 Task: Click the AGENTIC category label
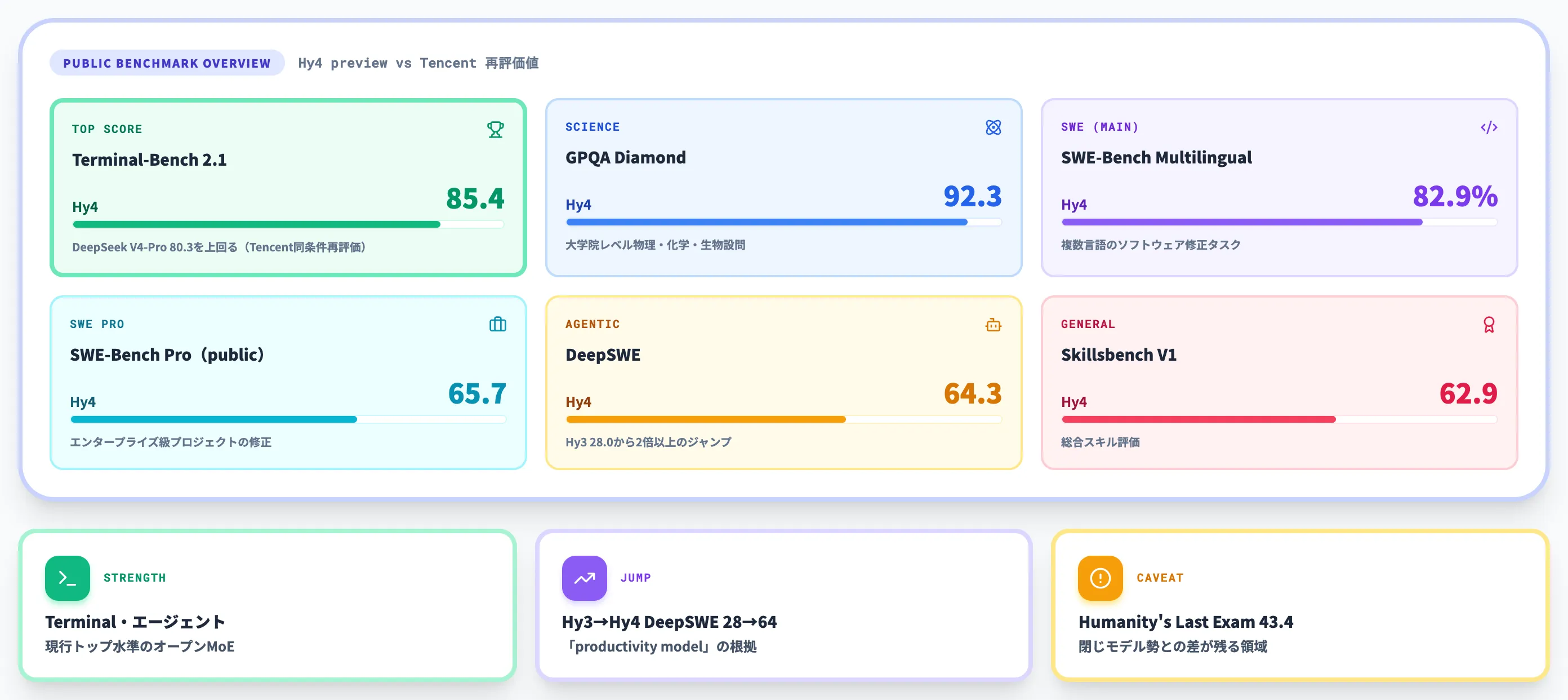[x=593, y=324]
